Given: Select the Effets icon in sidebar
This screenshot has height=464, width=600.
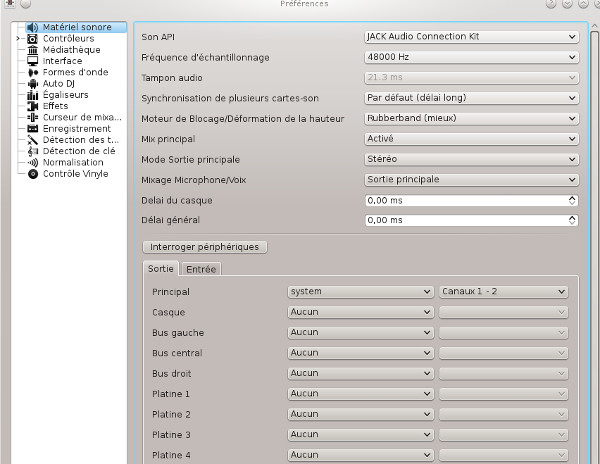Looking at the screenshot, I should click(33, 106).
